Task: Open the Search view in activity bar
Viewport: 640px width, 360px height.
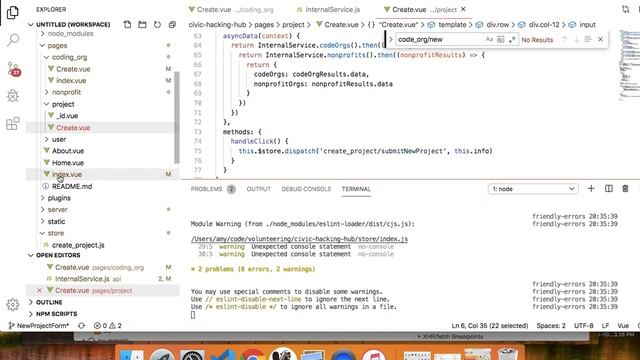Action: (13, 40)
